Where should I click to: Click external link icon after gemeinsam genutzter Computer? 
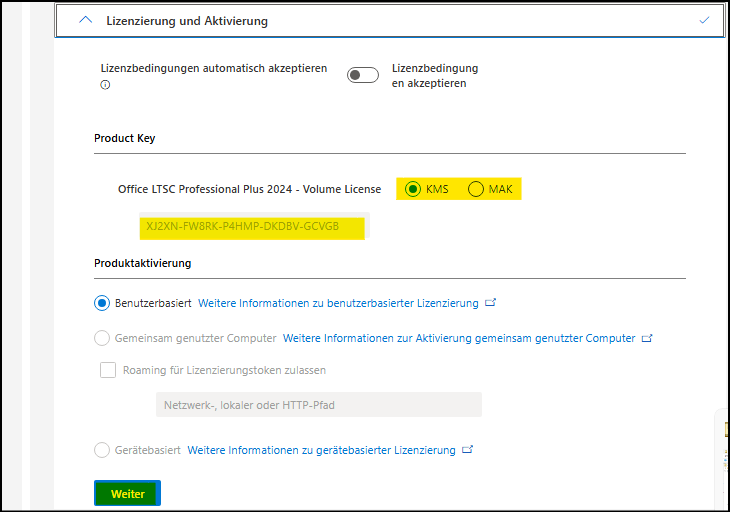tap(647, 338)
